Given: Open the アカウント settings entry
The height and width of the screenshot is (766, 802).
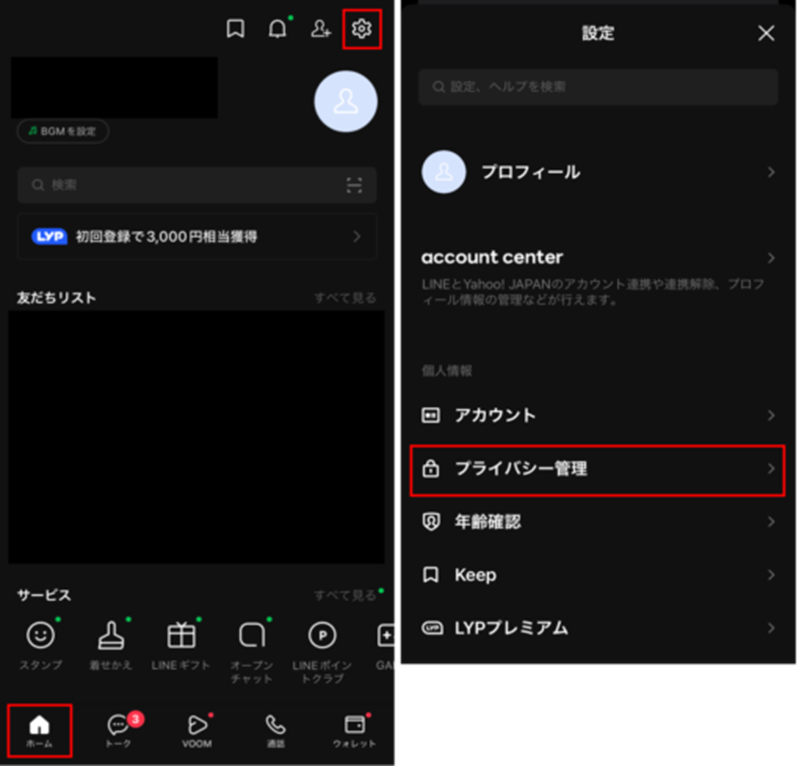Looking at the screenshot, I should pyautogui.click(x=598, y=415).
